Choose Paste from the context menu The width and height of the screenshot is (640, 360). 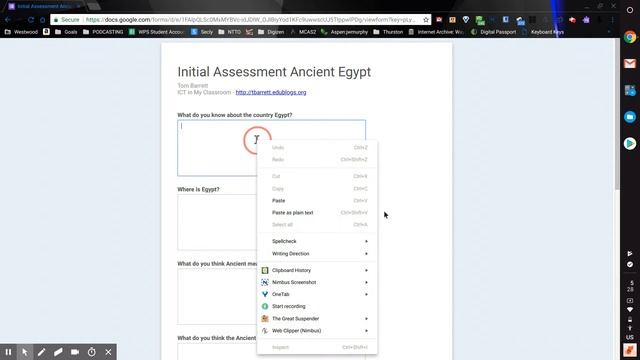(x=317, y=200)
